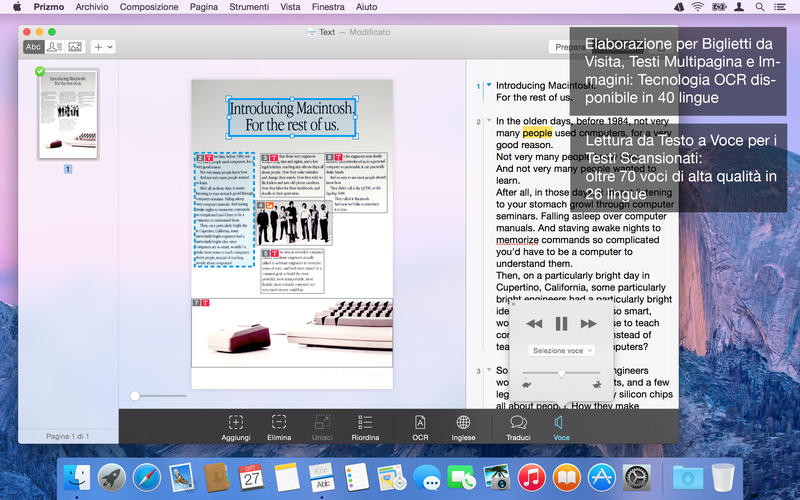Click the underlined word "memorize"

click(x=517, y=240)
